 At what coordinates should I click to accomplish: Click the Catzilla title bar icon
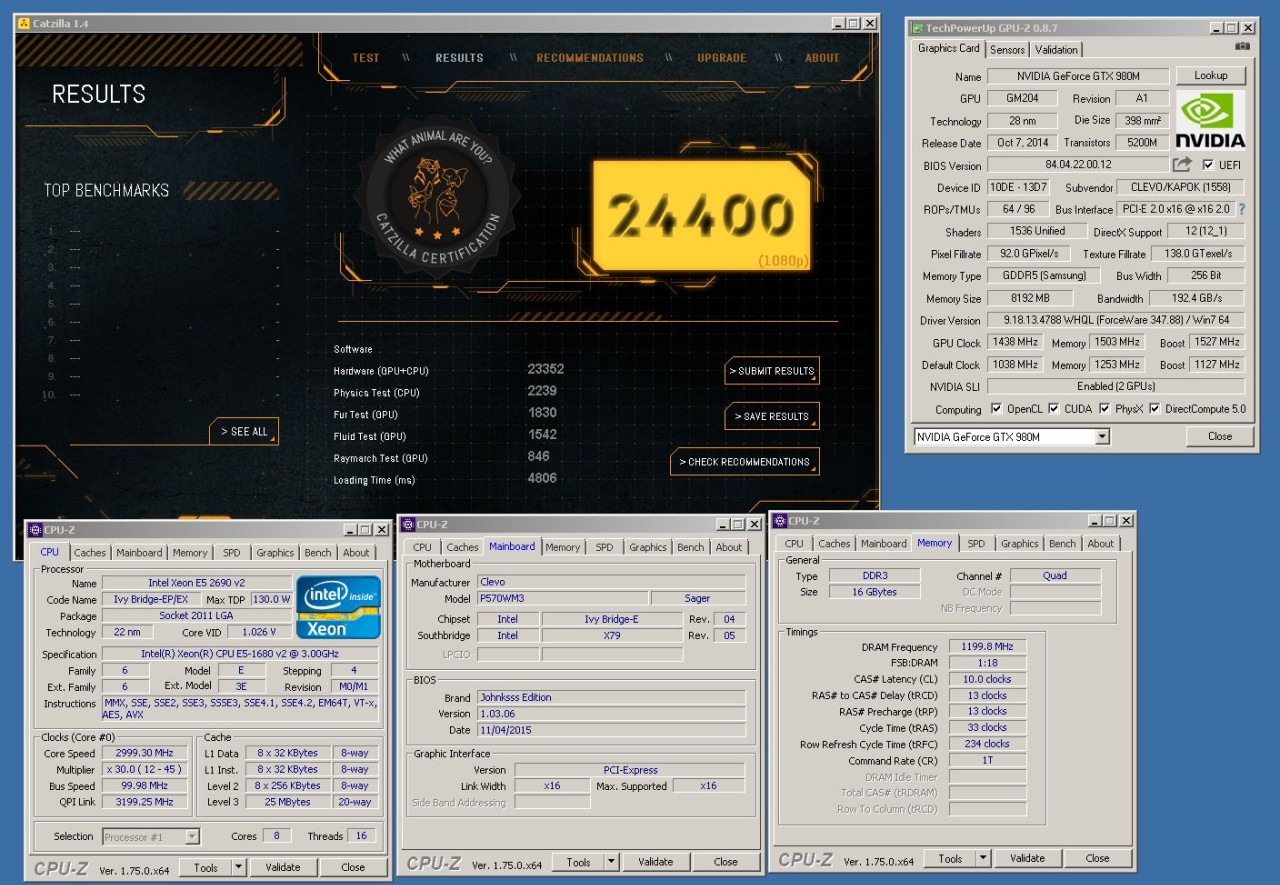point(23,23)
